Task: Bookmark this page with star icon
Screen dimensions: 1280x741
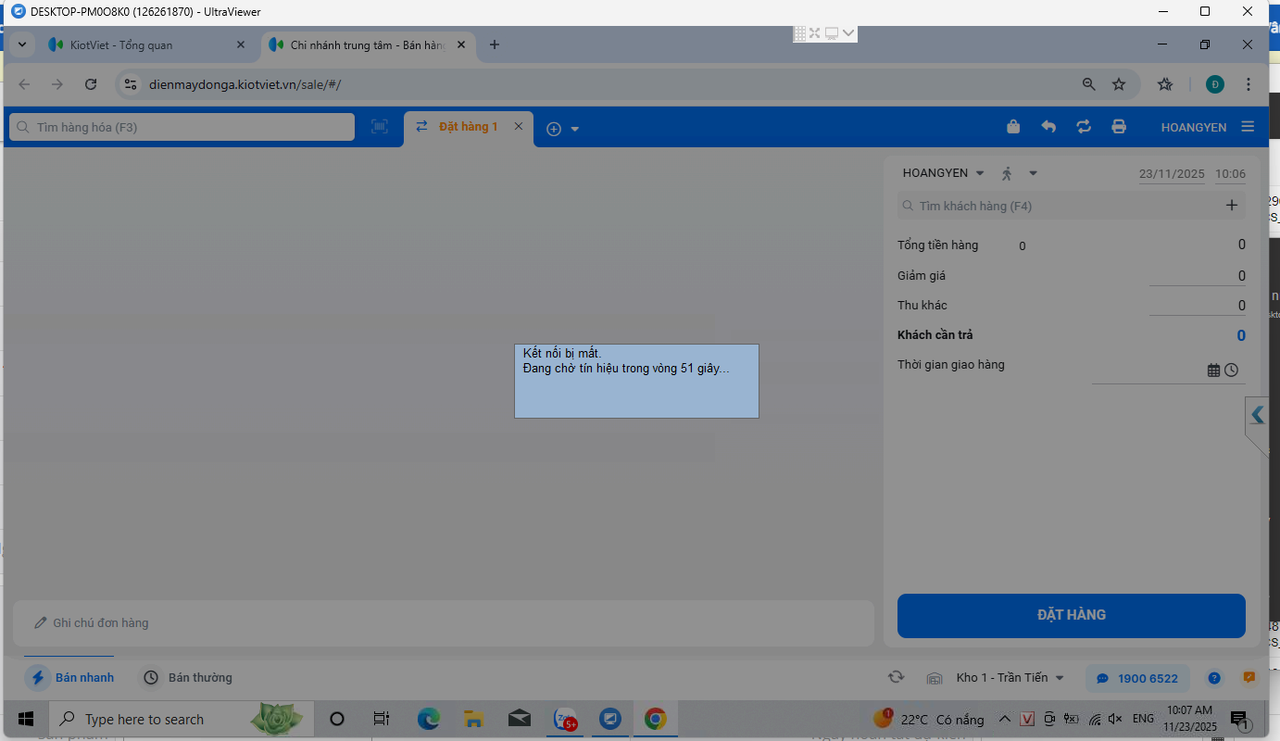Action: (x=1119, y=85)
